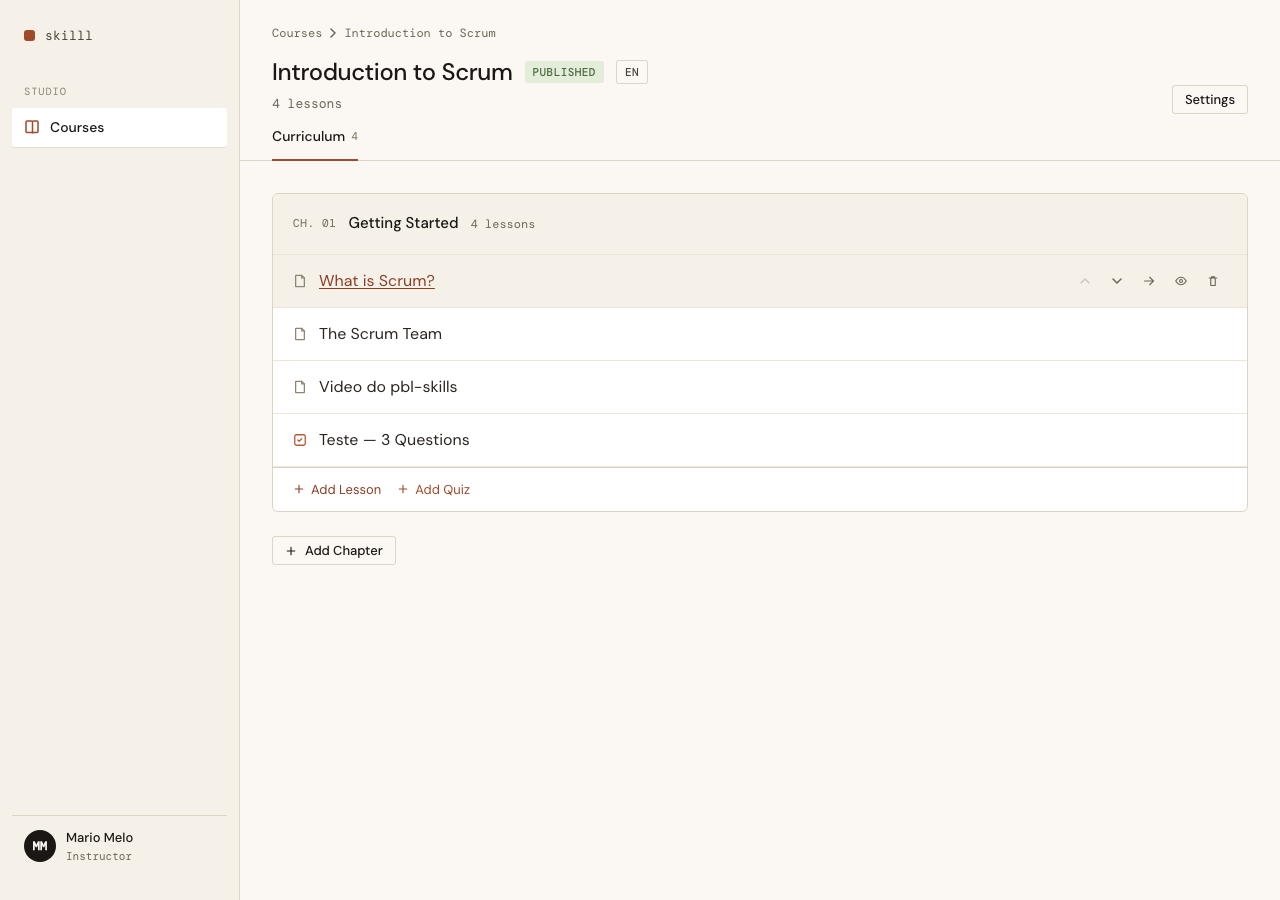Click the right-arrow move icon on What is Scrum?
This screenshot has height=900, width=1280.
tap(1149, 281)
